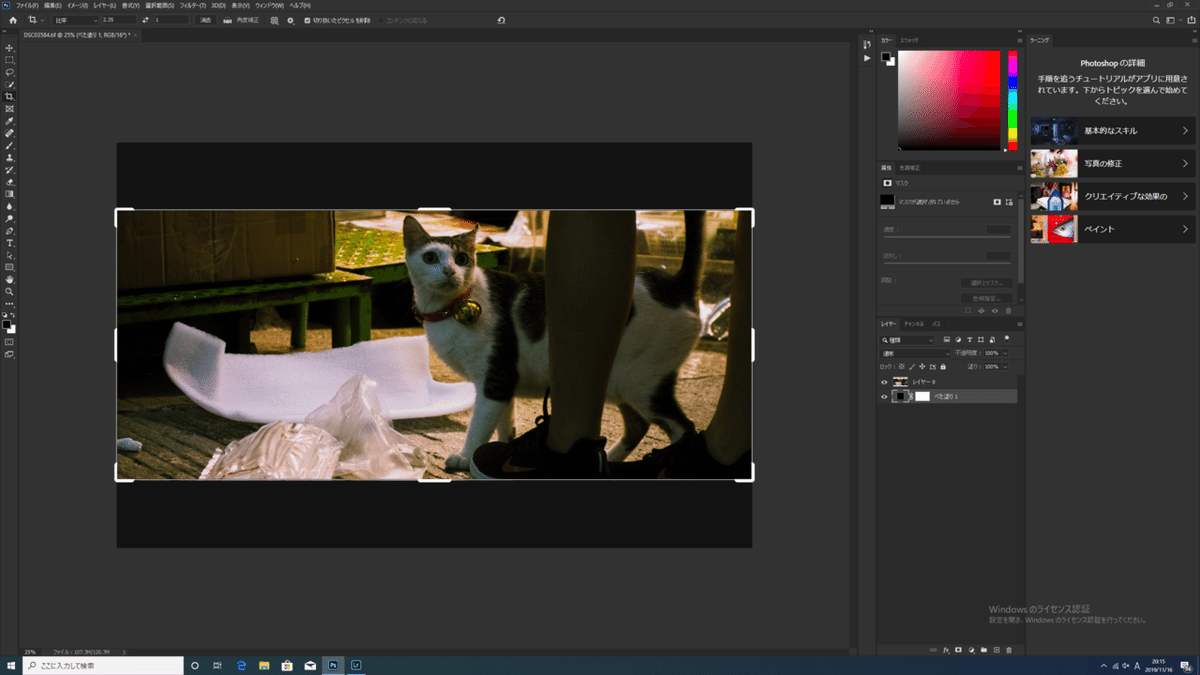The height and width of the screenshot is (675, 1200).
Task: Toggle the layer filter switch in Layers panel
Action: (1005, 340)
